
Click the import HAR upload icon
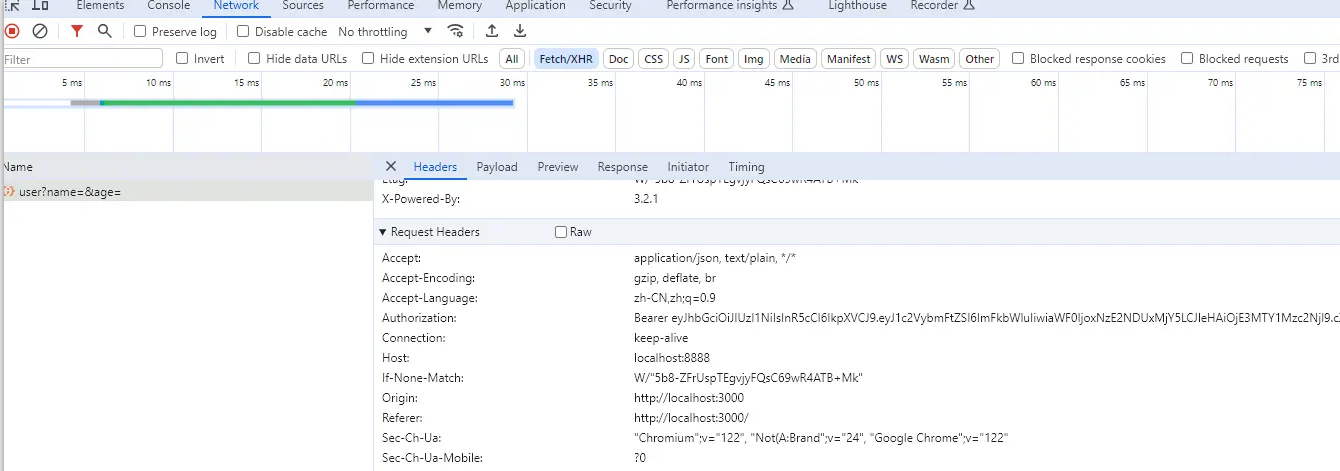[x=492, y=32]
